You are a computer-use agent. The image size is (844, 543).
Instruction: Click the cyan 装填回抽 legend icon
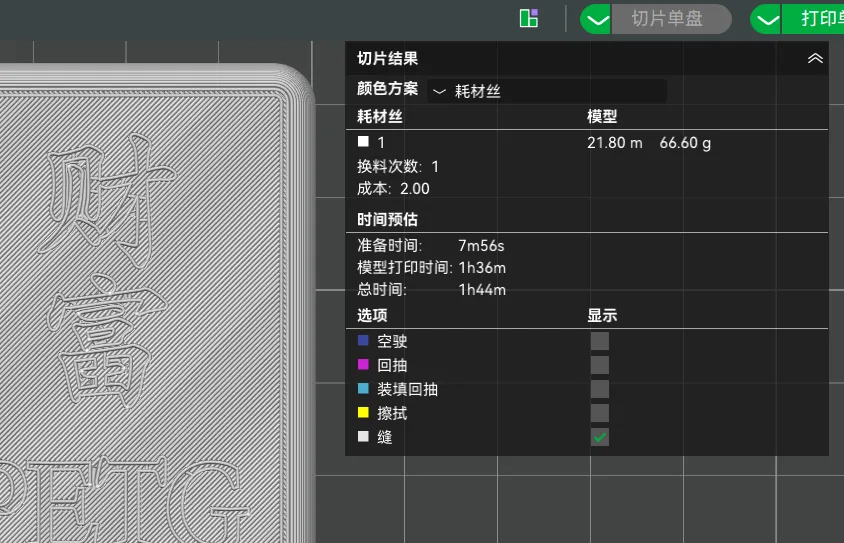click(364, 389)
